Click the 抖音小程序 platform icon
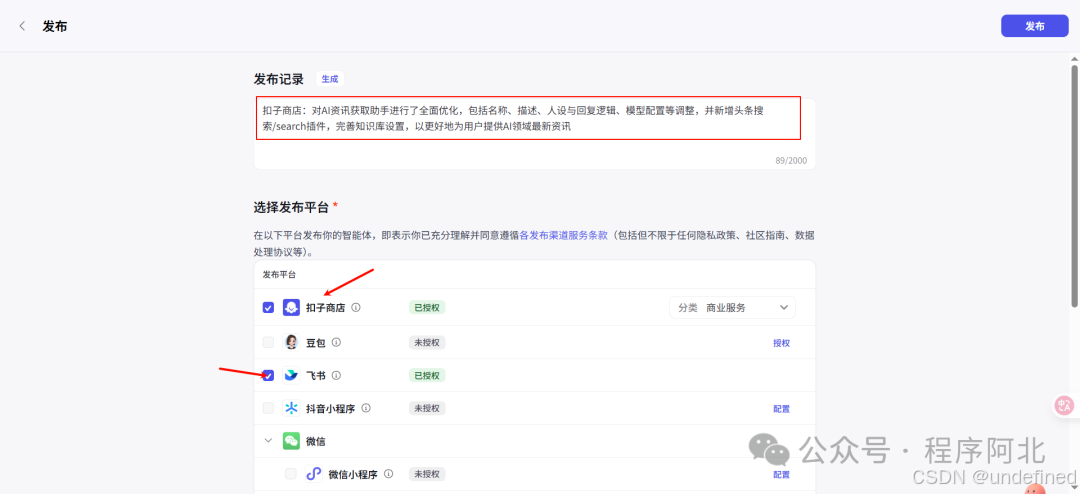Image resolution: width=1080 pixels, height=494 pixels. point(291,409)
